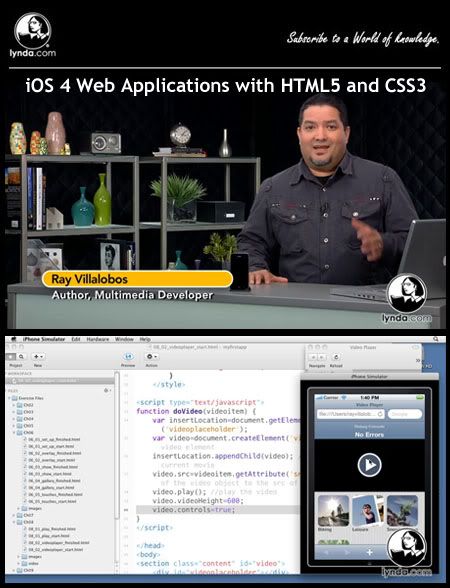
Task: Click the function doVideo code line
Action: pos(196,411)
